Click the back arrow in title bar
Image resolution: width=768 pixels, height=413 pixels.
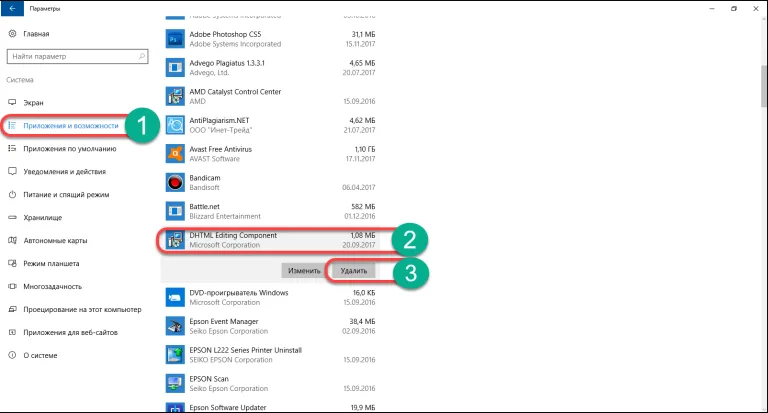coord(12,8)
